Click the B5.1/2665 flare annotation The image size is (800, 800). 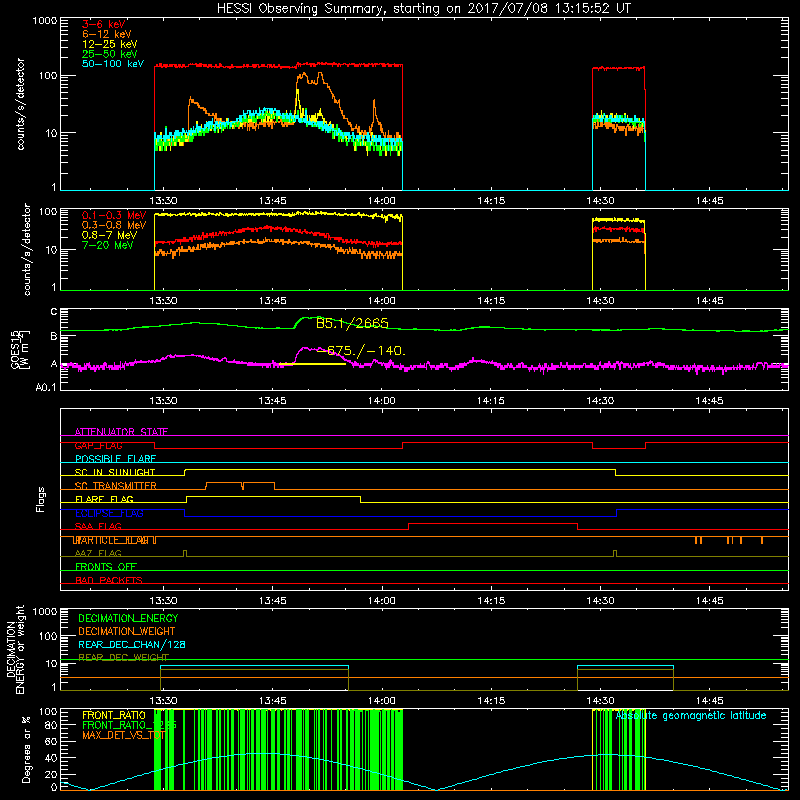point(352,323)
